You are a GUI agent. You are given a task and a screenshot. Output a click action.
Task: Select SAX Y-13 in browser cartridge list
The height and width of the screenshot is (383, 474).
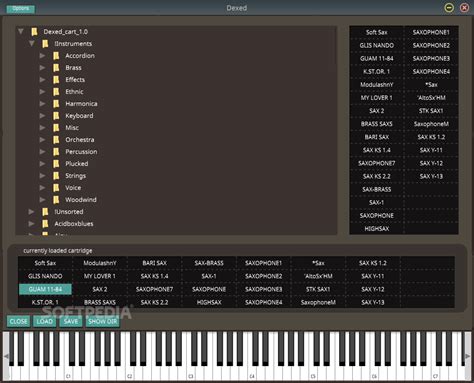[431, 176]
